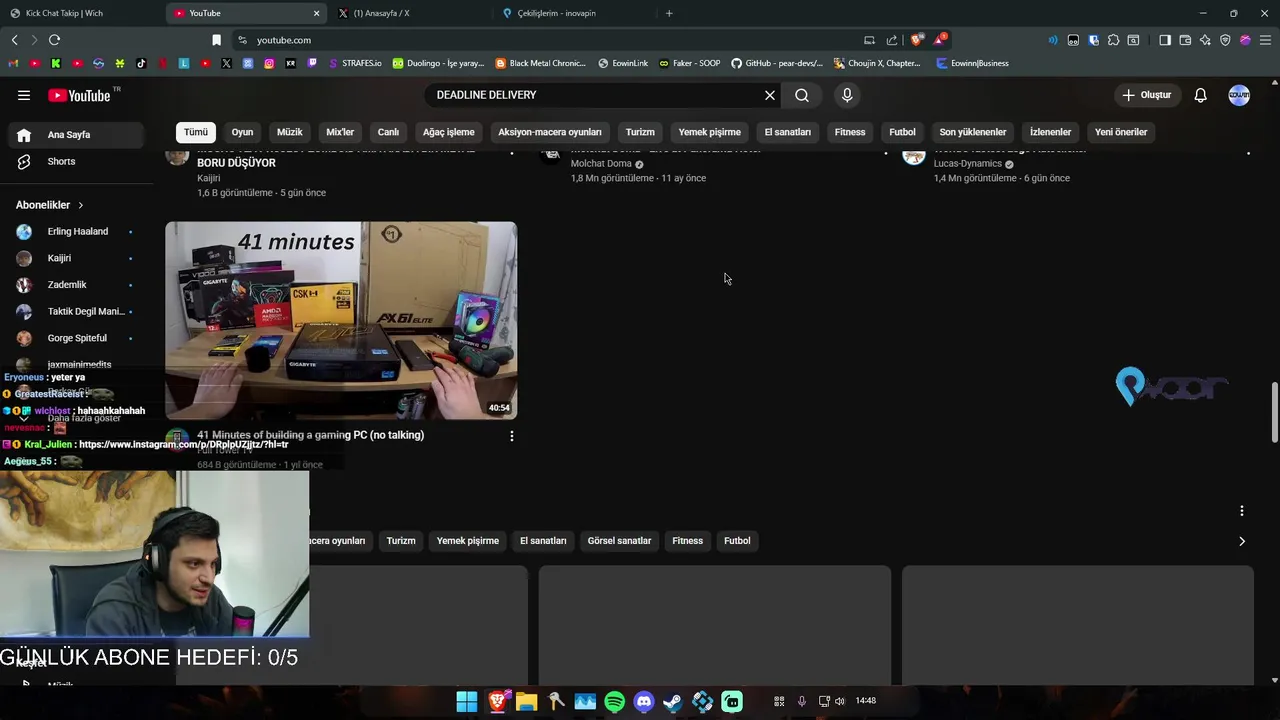
Task: Expand the Abonelikler section arrow
Action: [81, 205]
